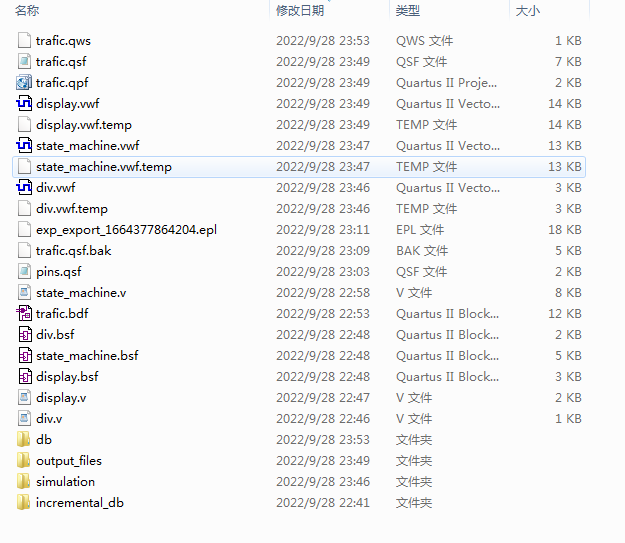
Task: Click the trafic.bdf block diagram icon
Action: point(24,313)
